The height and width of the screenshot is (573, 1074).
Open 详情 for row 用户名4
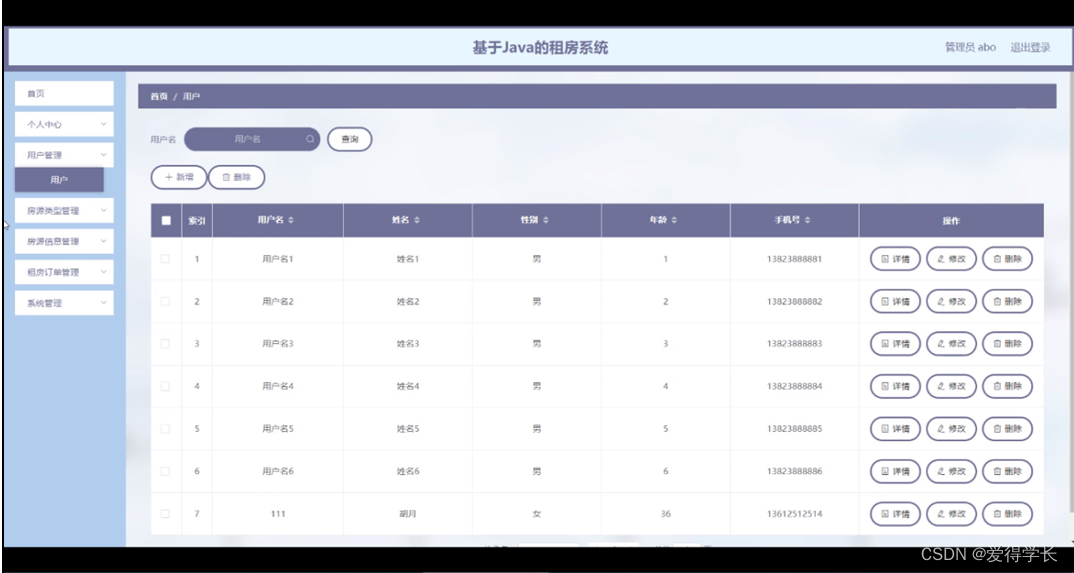tap(895, 386)
